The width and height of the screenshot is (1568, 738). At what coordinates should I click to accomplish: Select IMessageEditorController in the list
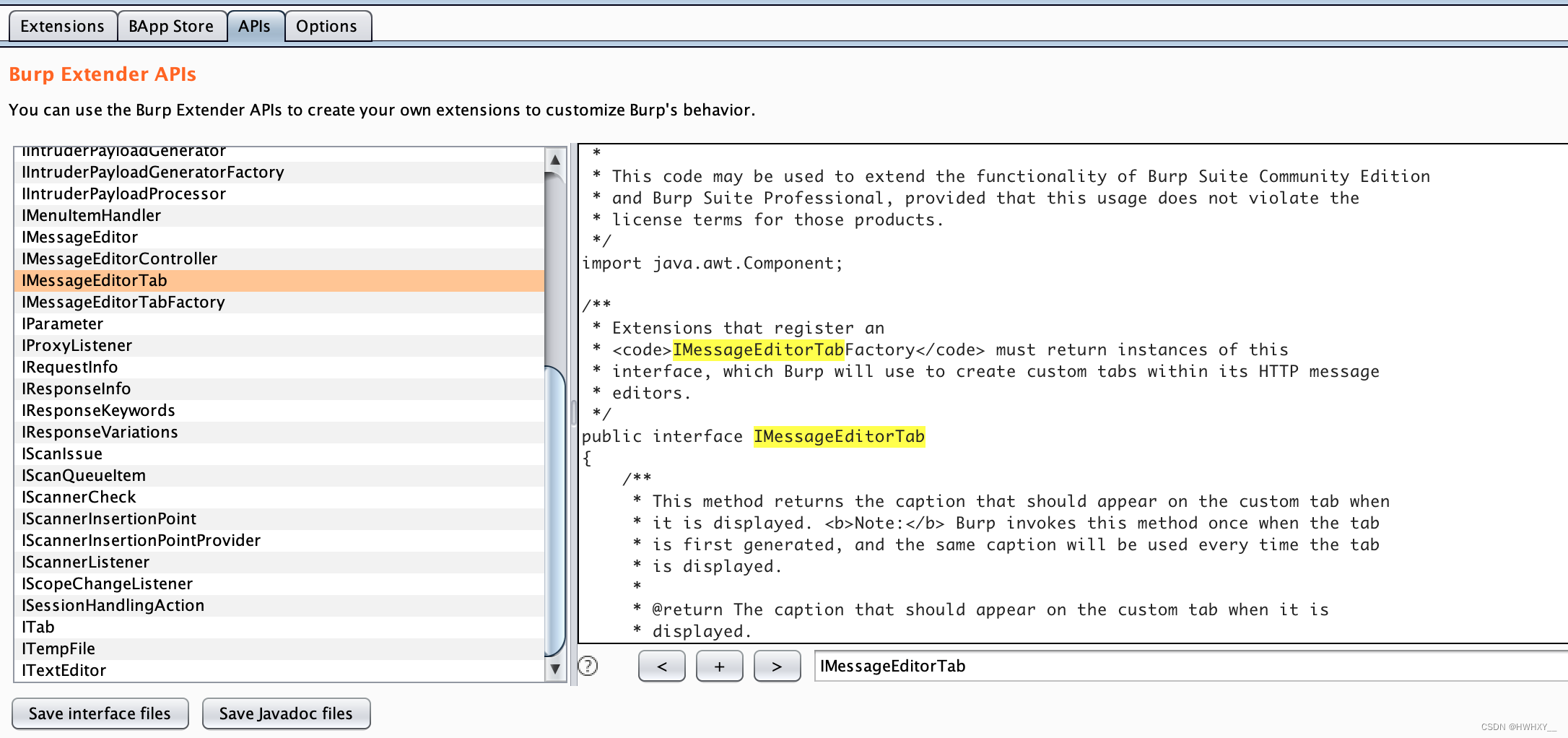coord(279,259)
